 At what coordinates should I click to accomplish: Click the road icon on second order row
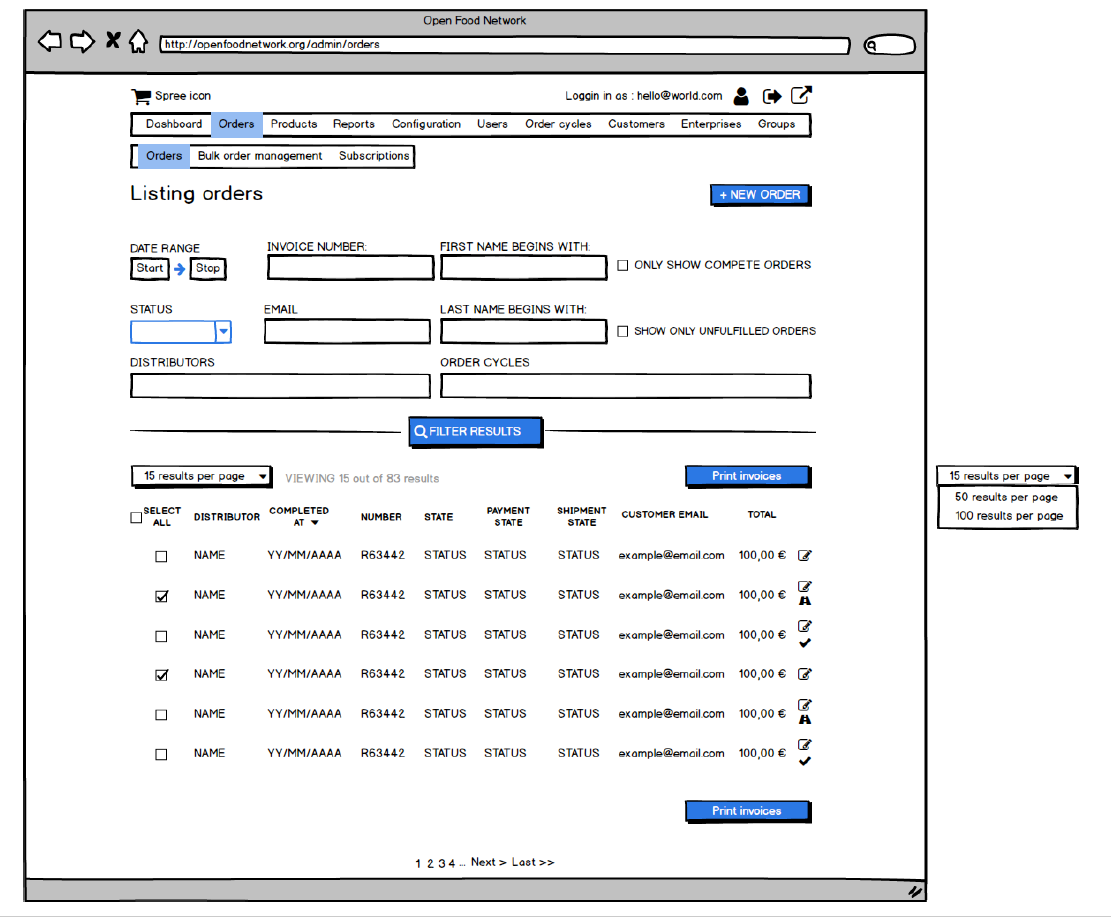click(x=805, y=601)
